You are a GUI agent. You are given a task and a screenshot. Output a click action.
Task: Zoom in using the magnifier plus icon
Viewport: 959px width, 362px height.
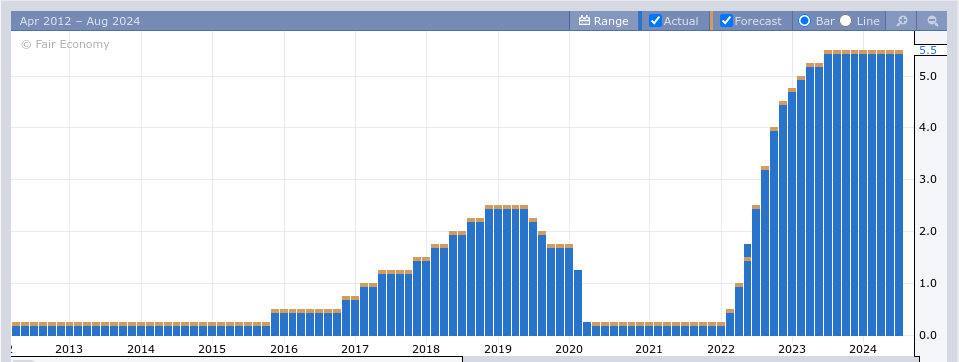coord(902,21)
